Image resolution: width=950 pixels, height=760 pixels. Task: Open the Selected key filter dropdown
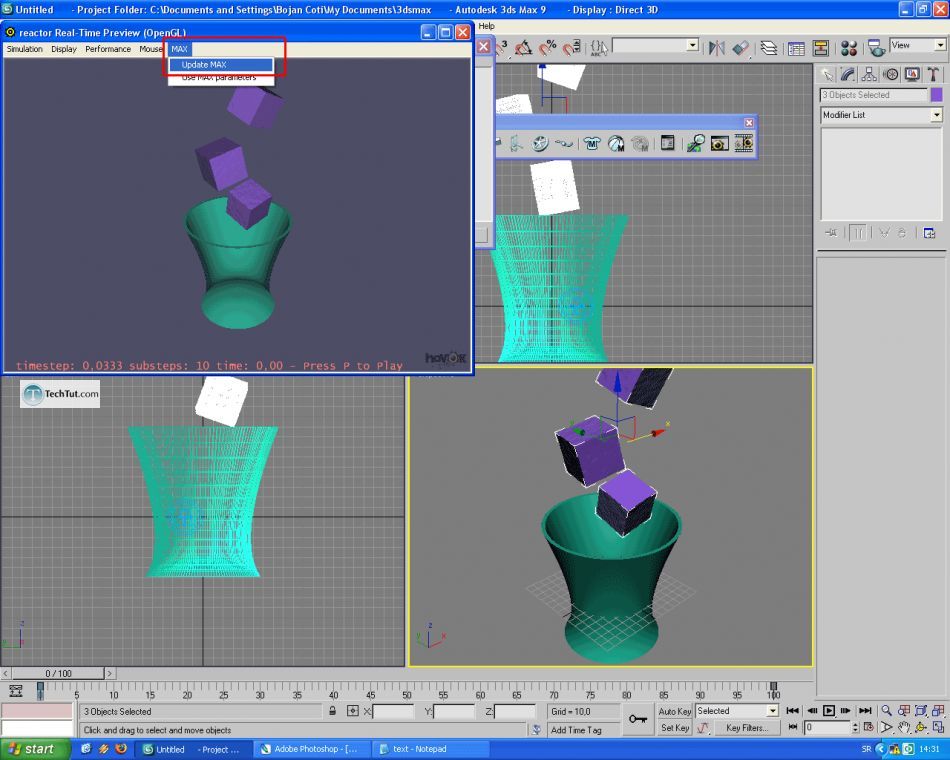[x=772, y=711]
